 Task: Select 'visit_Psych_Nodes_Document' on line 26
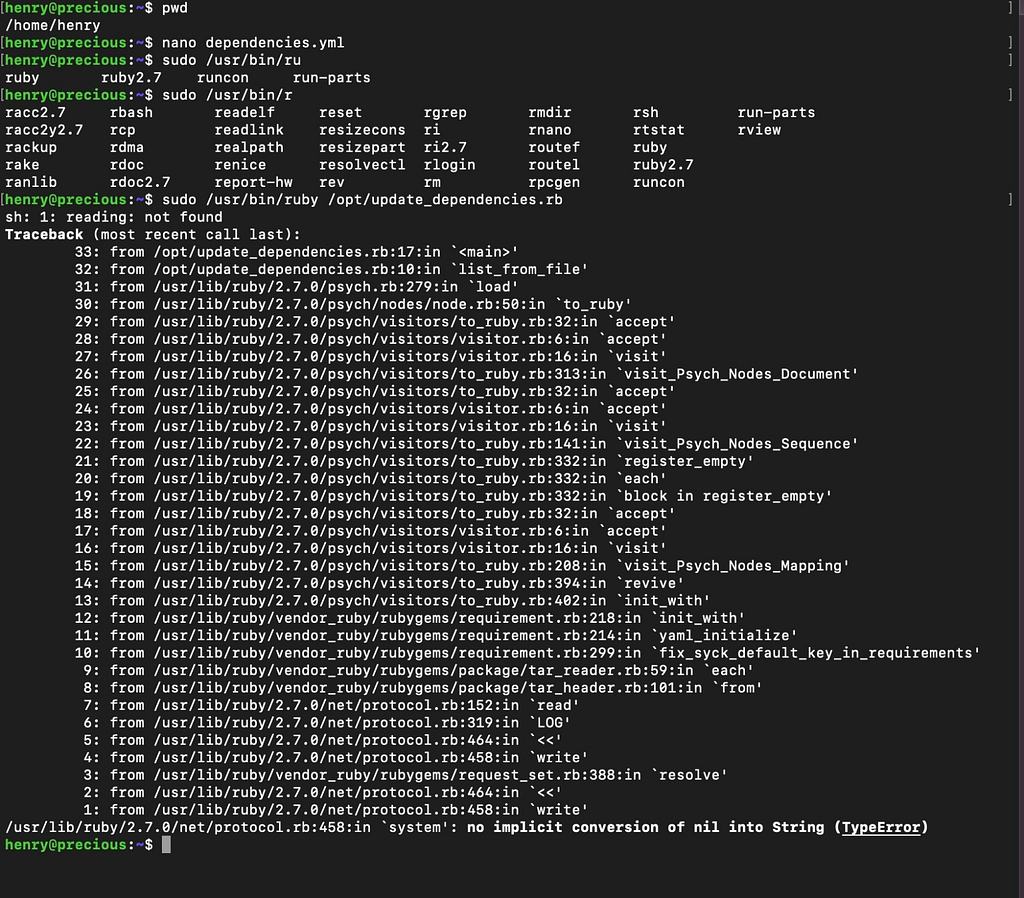point(737,374)
